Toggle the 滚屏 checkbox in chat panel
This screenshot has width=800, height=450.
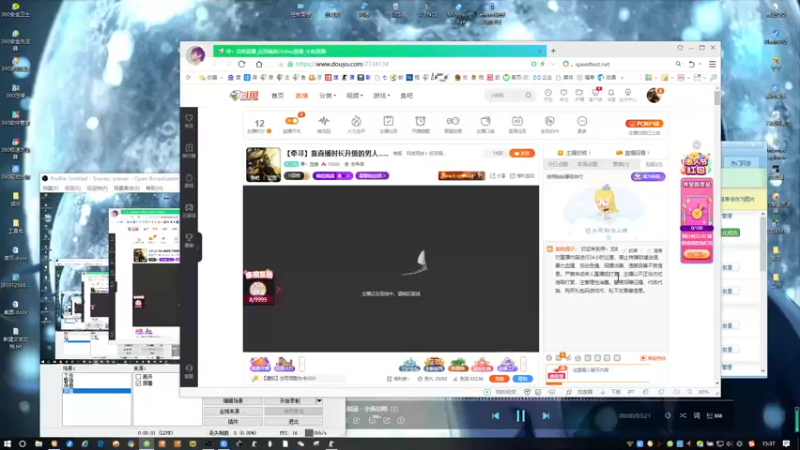pyautogui.click(x=649, y=251)
